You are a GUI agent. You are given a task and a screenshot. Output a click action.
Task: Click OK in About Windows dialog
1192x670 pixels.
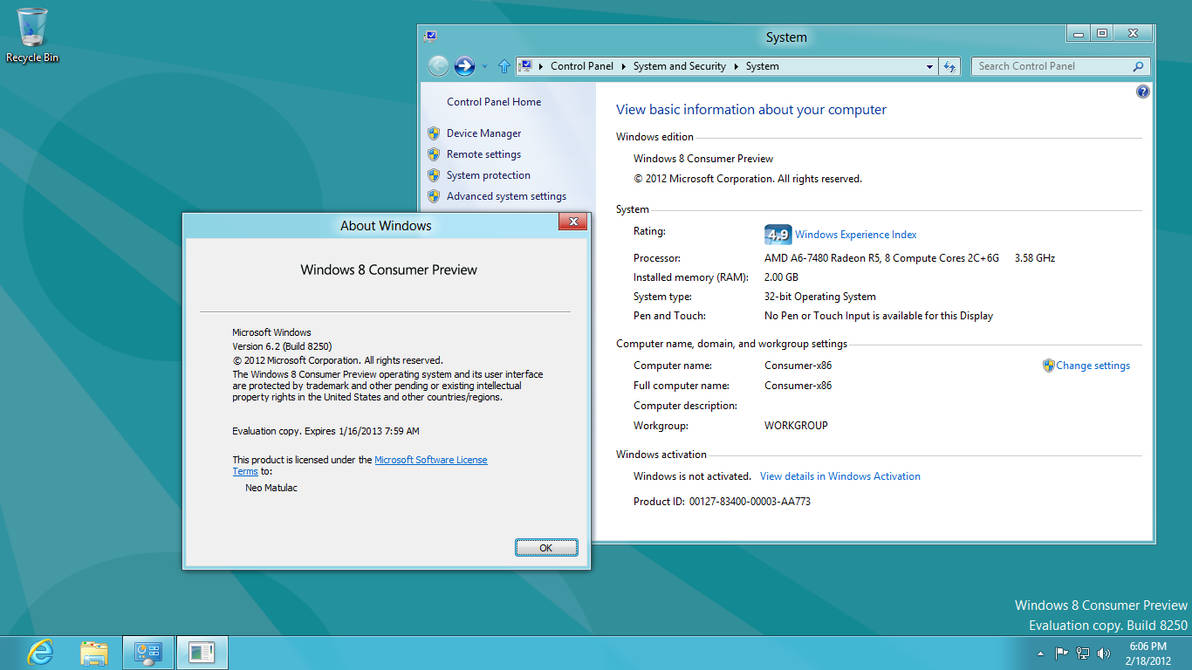point(546,548)
